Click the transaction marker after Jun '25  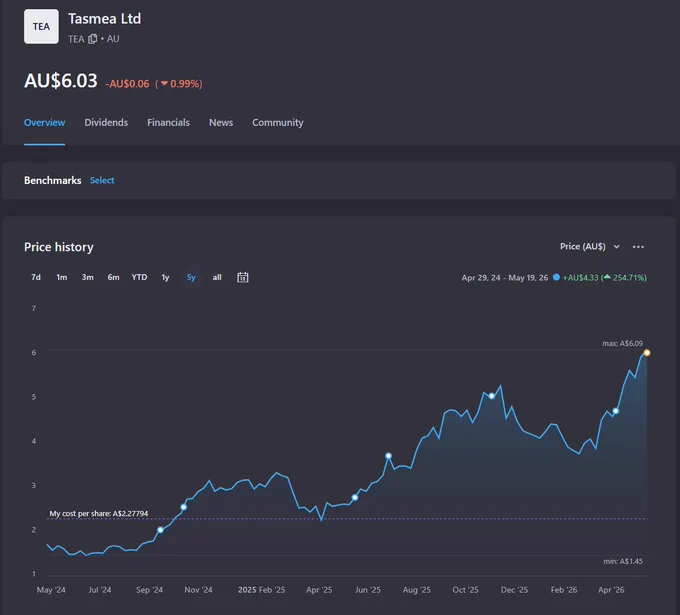[389, 456]
